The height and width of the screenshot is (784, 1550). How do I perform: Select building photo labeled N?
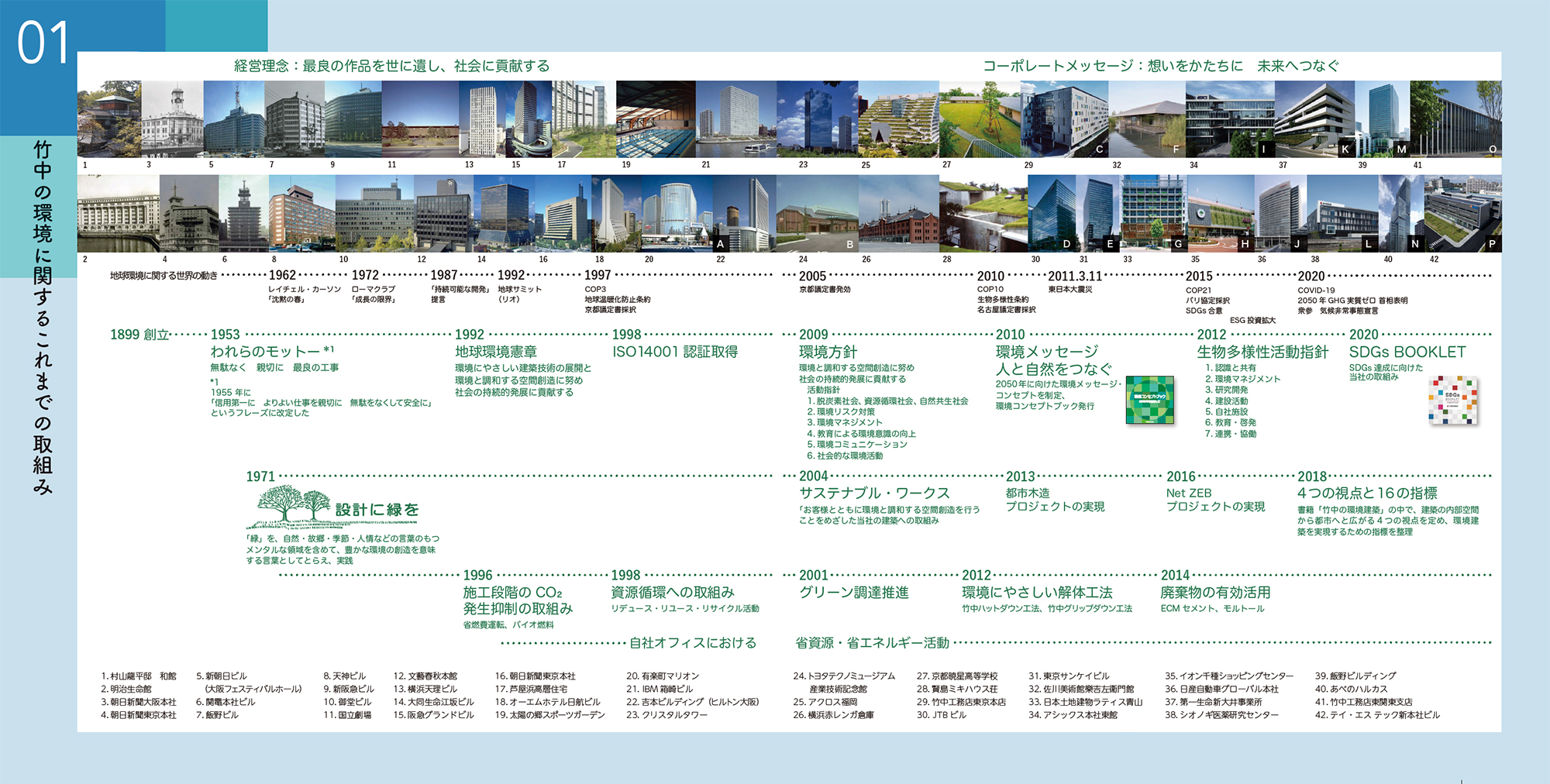(1401, 213)
